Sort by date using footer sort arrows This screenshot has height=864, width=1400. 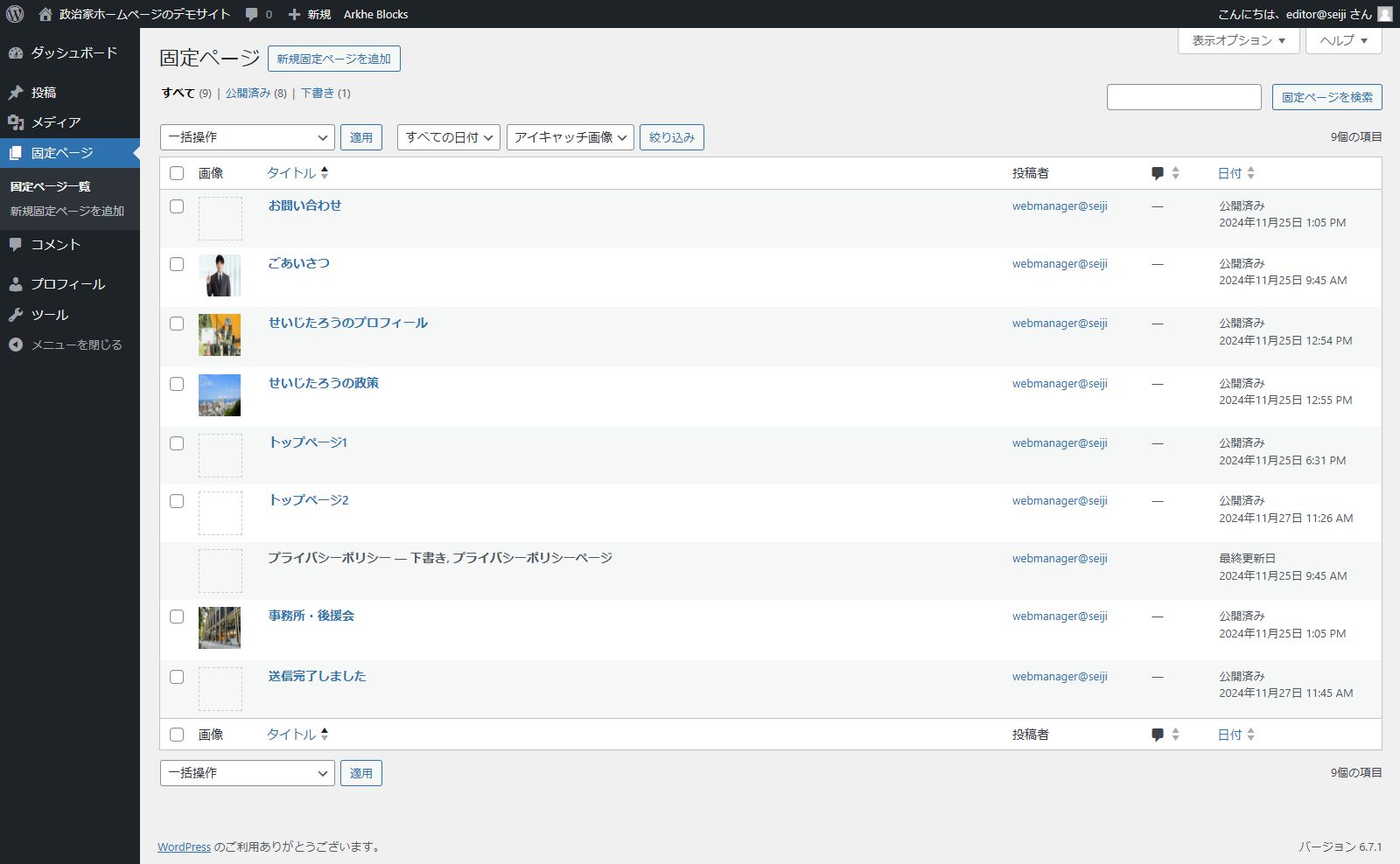coord(1251,735)
